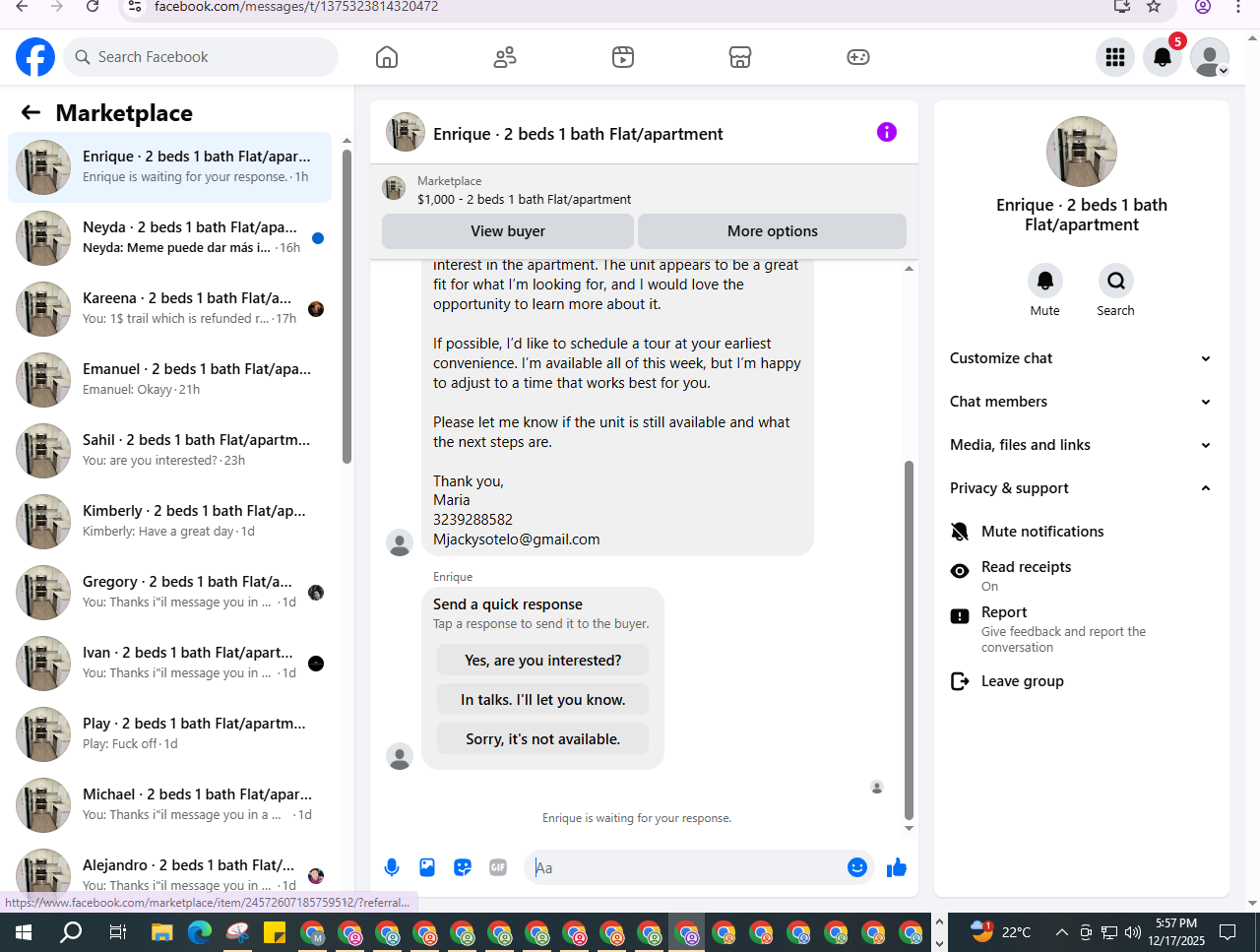Open the Windows Start menu
This screenshot has width=1260, height=952.
(24, 931)
